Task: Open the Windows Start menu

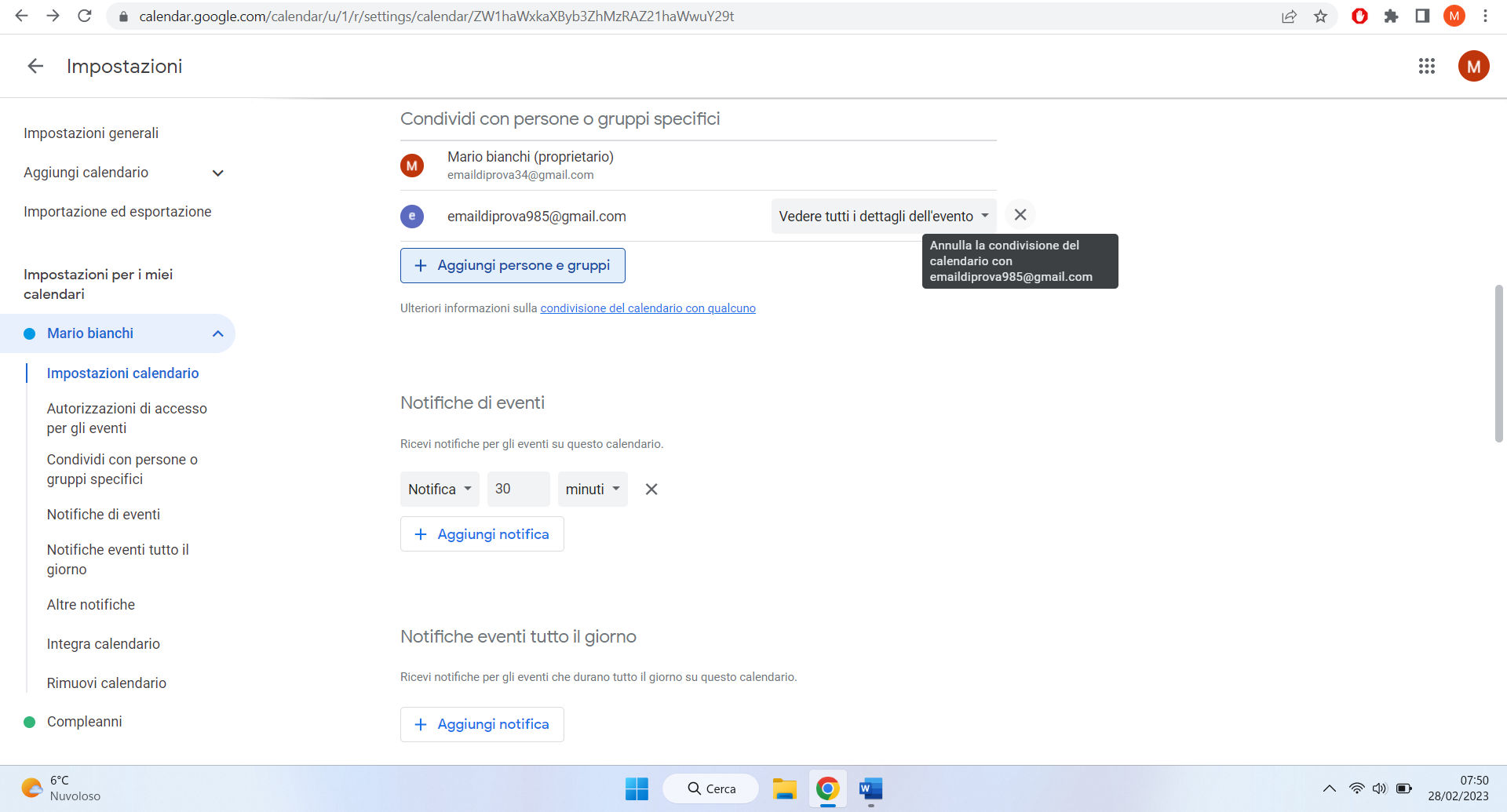Action: [636, 788]
